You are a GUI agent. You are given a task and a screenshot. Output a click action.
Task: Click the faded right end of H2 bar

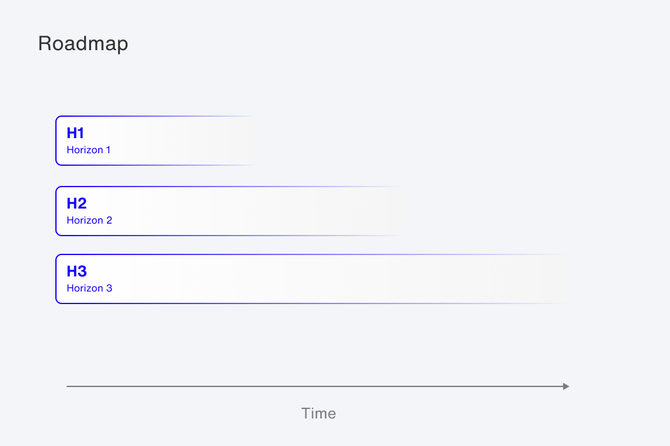(x=390, y=210)
